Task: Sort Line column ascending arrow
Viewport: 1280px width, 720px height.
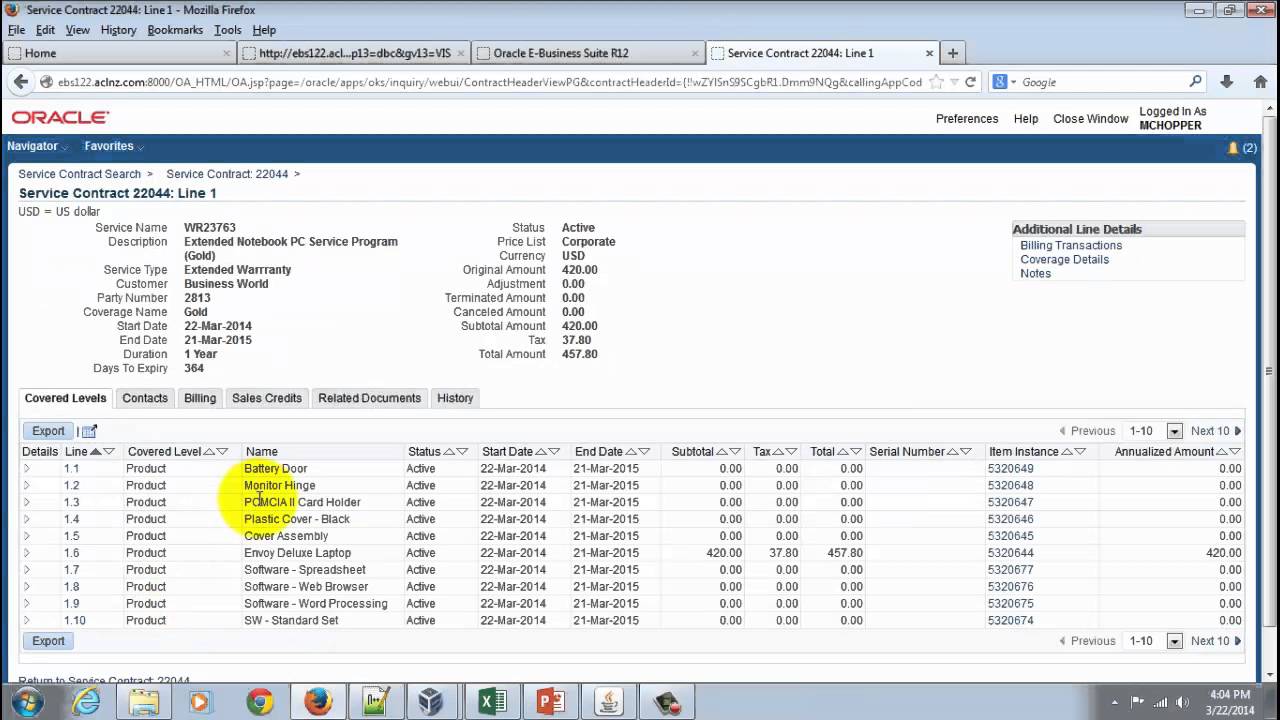Action: click(x=96, y=452)
